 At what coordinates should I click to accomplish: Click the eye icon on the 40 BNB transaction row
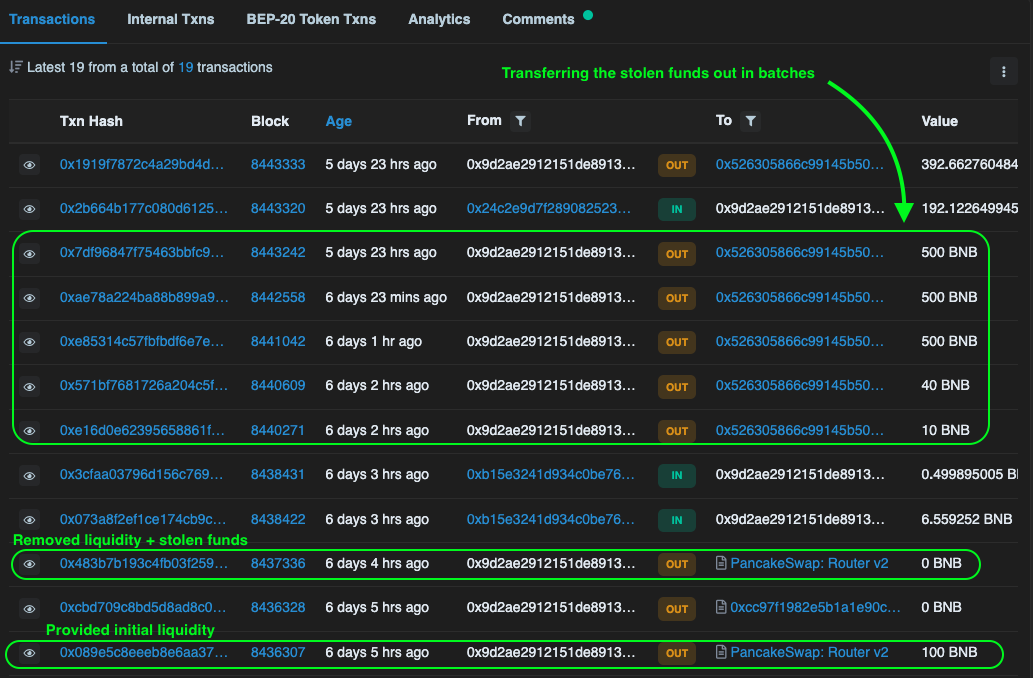click(29, 386)
